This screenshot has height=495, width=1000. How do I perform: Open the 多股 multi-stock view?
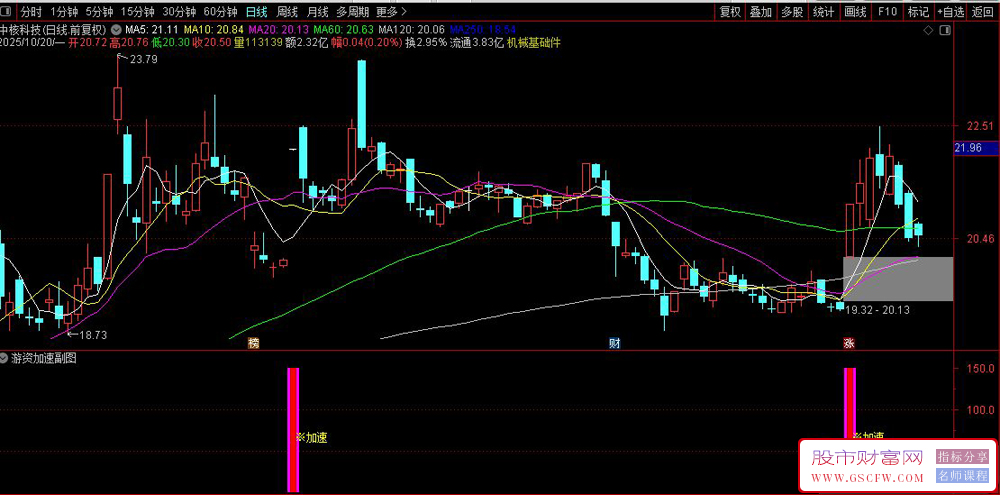[792, 11]
